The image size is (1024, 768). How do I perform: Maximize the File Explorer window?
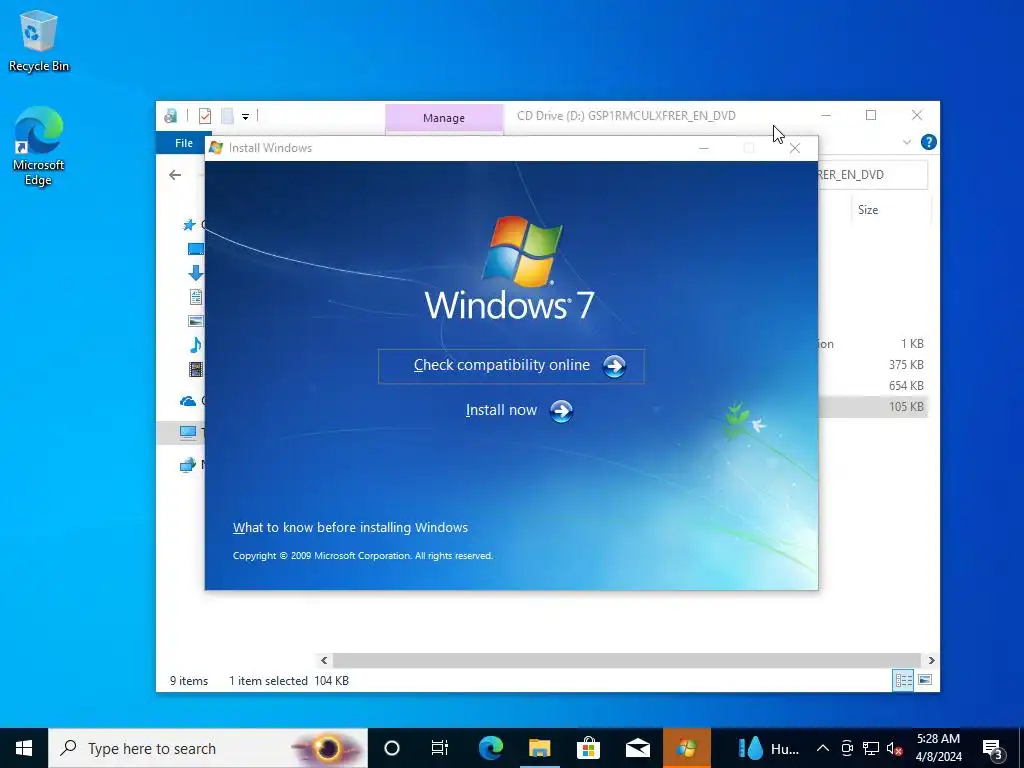(871, 116)
